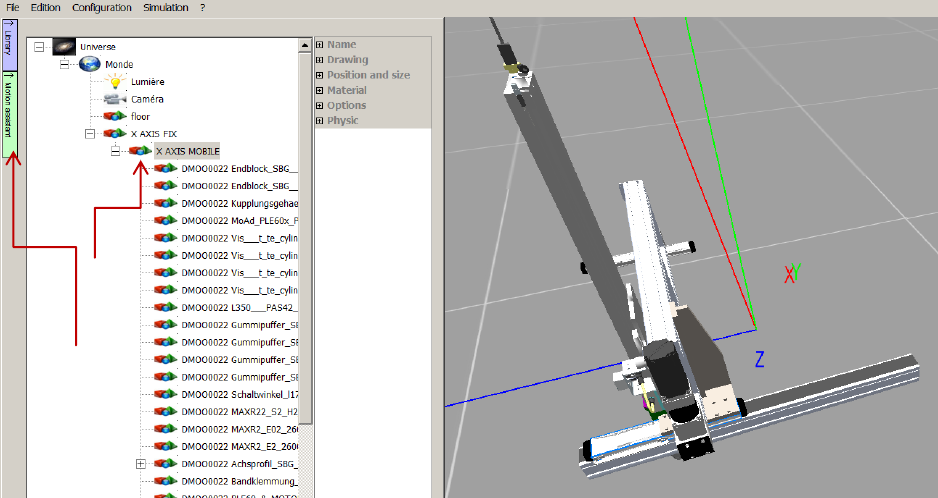Click the Kupplungsgehae part icon
Viewport: 938px width, 498px height.
pyautogui.click(x=166, y=203)
